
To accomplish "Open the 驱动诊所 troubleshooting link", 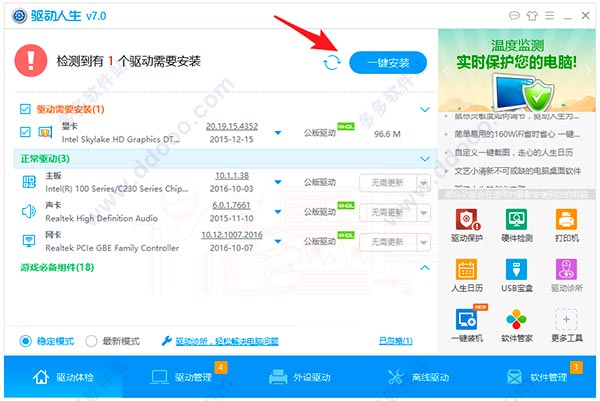I will (227, 341).
